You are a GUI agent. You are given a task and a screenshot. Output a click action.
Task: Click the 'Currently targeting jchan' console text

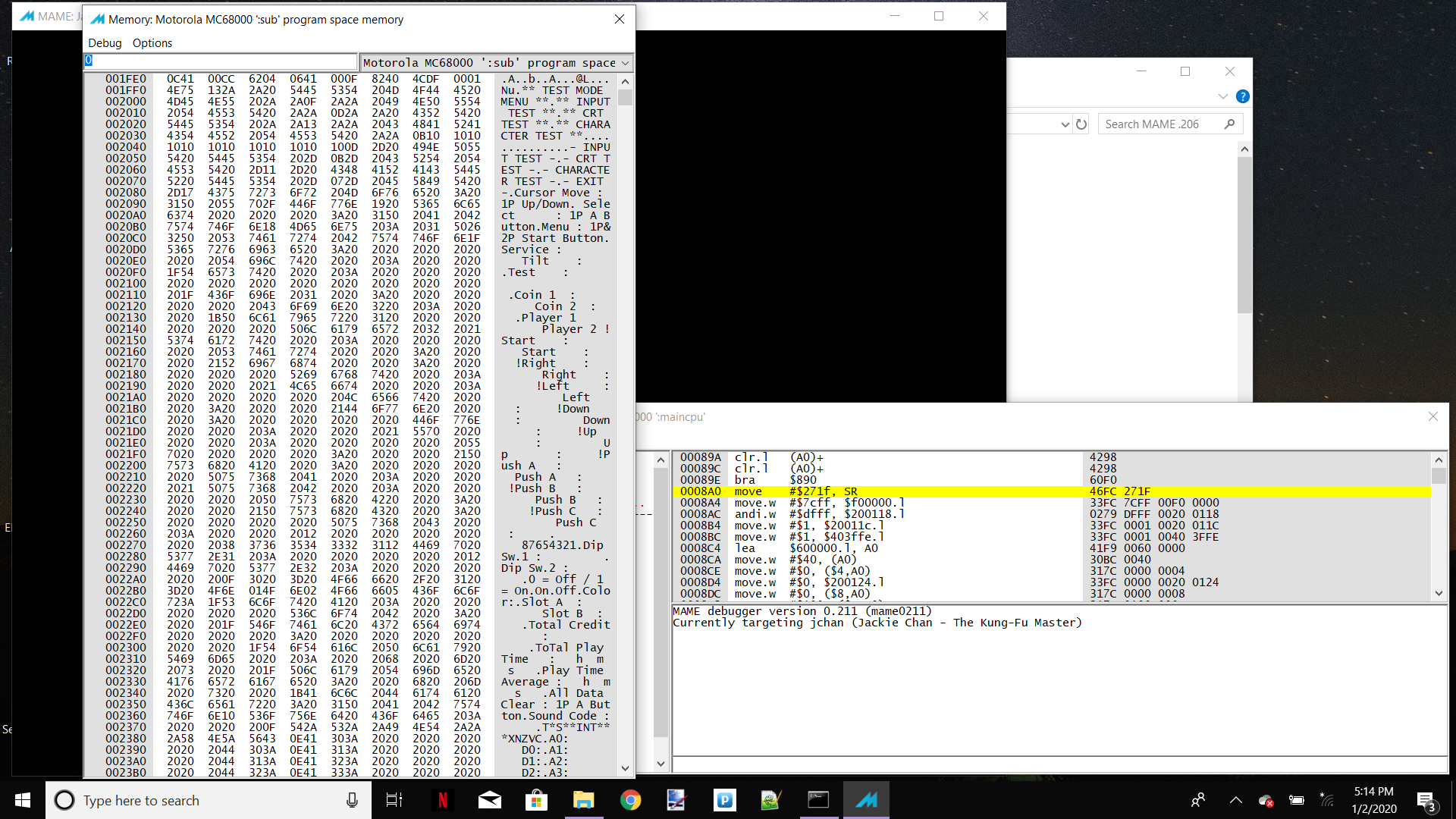(877, 623)
